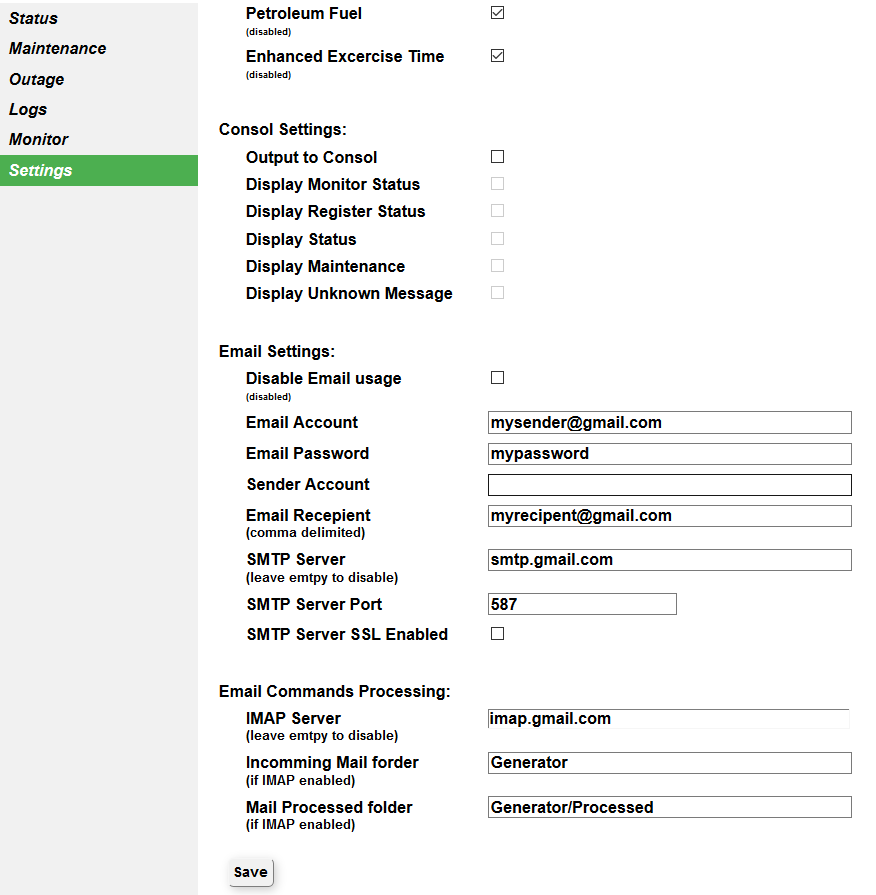This screenshot has width=876, height=895.
Task: Save the settings with Save button
Action: coord(251,872)
